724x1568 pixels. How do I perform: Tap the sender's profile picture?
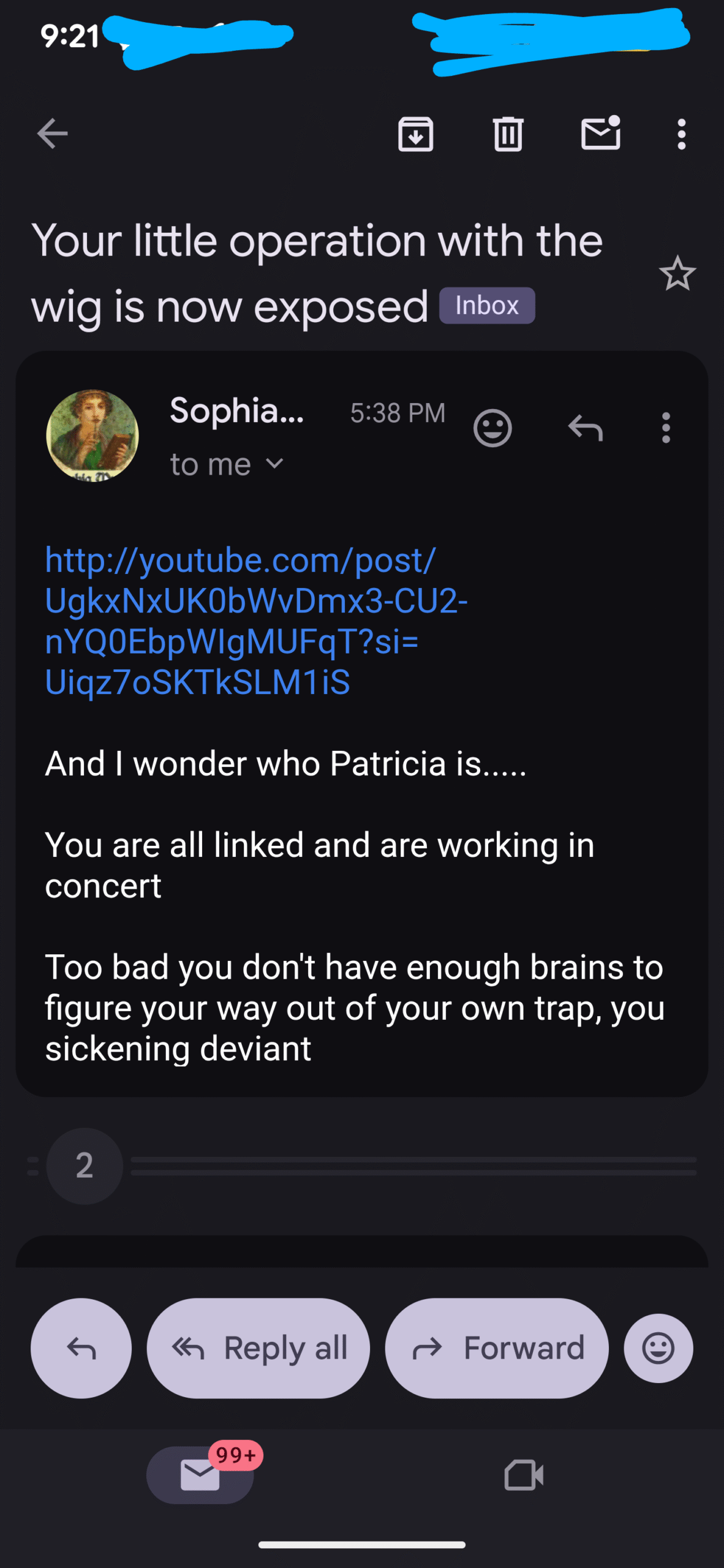(x=92, y=435)
